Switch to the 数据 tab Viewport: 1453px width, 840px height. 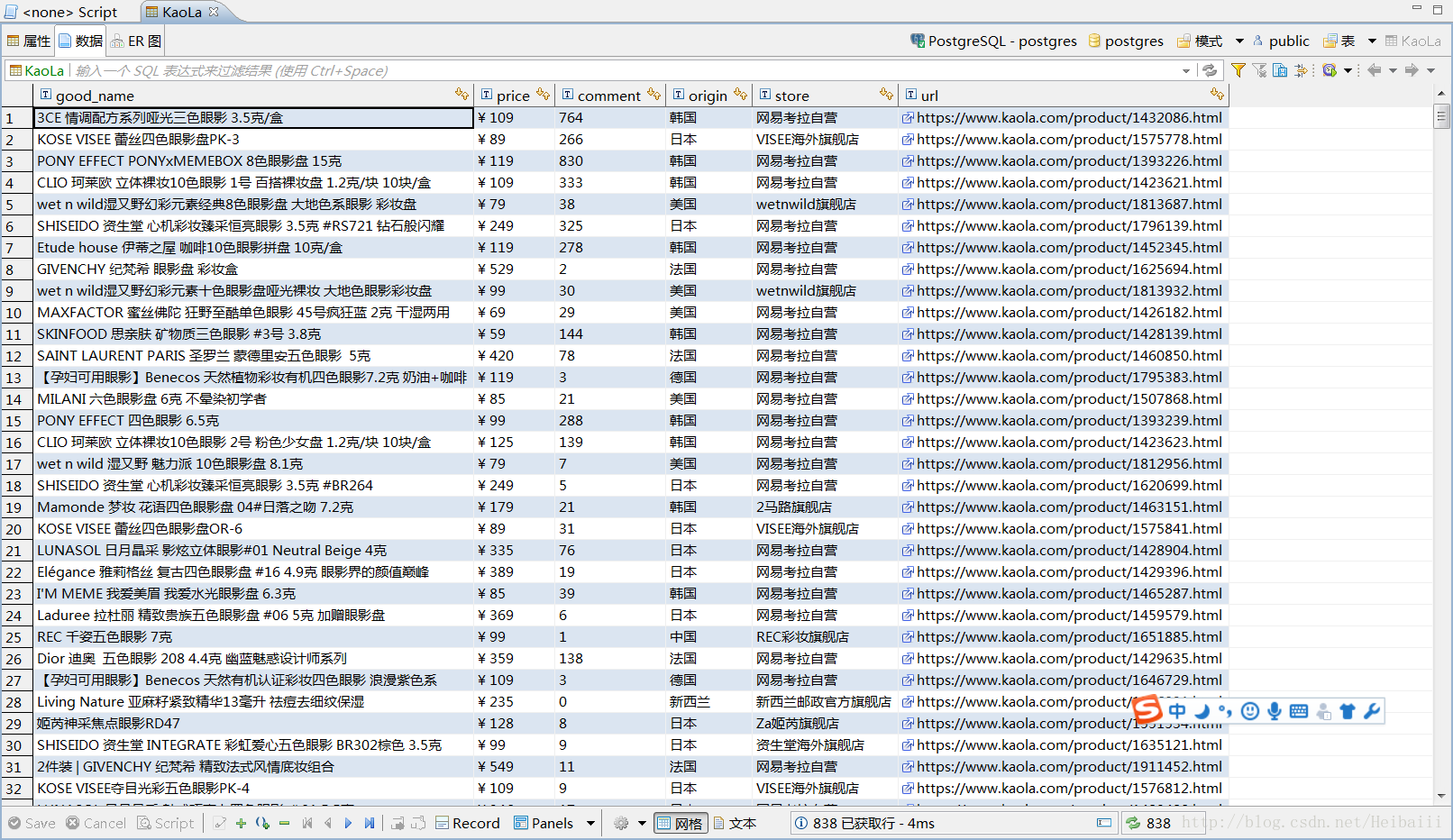(81, 41)
